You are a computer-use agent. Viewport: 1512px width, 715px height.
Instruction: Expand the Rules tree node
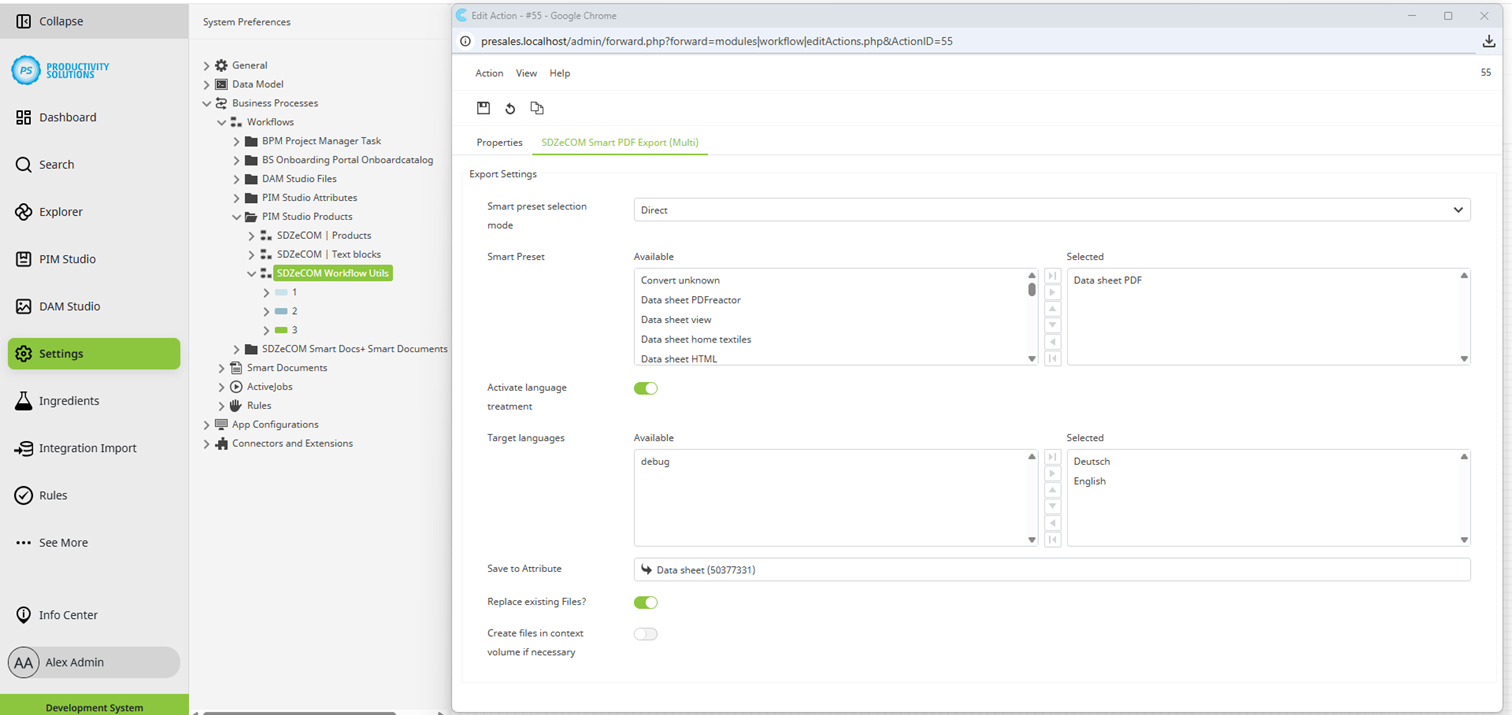pyautogui.click(x=220, y=405)
